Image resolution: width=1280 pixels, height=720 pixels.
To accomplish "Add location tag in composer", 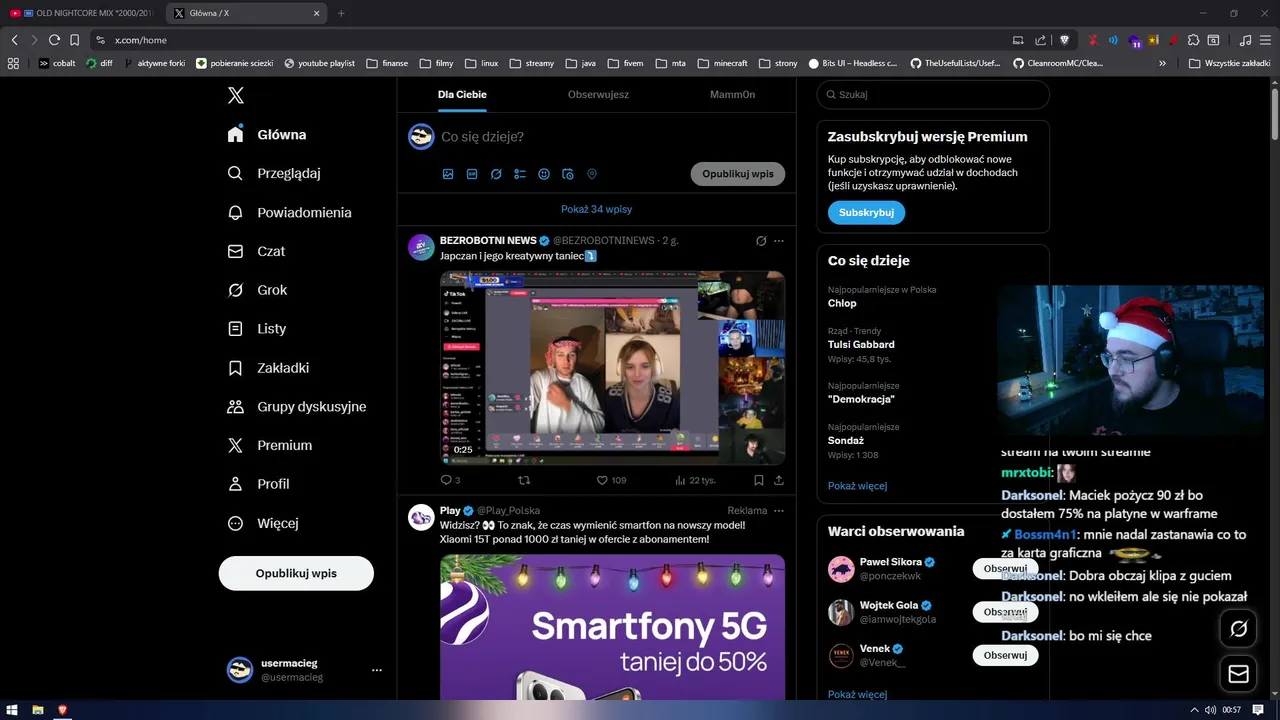I will (x=592, y=174).
